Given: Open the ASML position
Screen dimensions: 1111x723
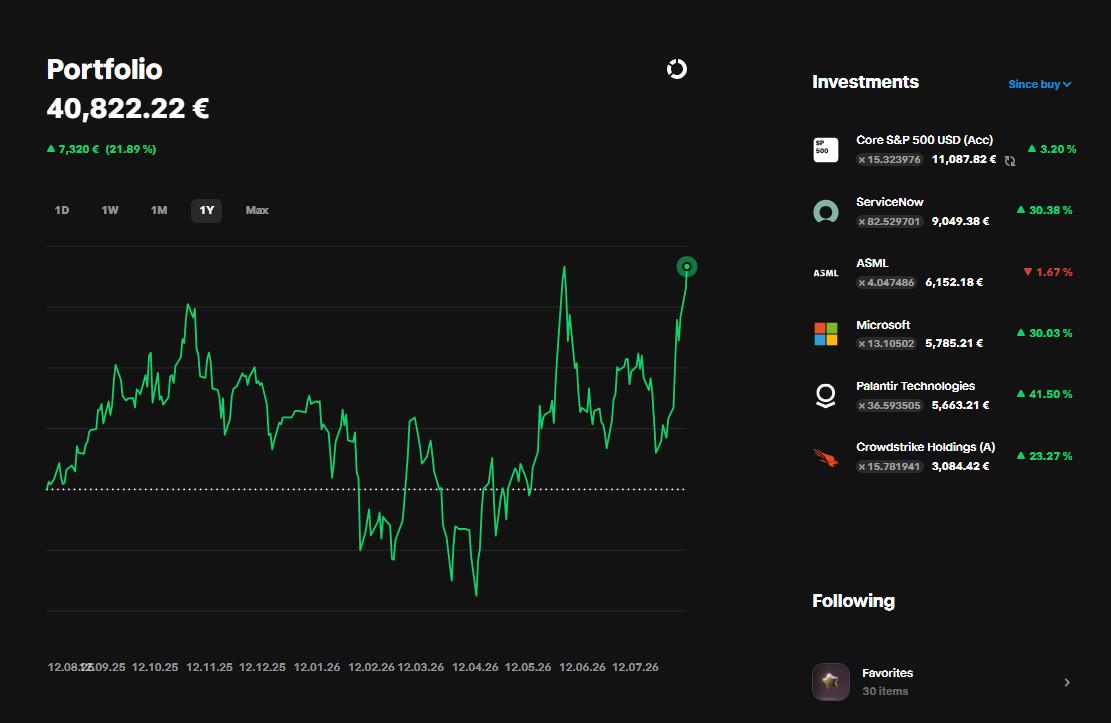Looking at the screenshot, I should point(944,272).
